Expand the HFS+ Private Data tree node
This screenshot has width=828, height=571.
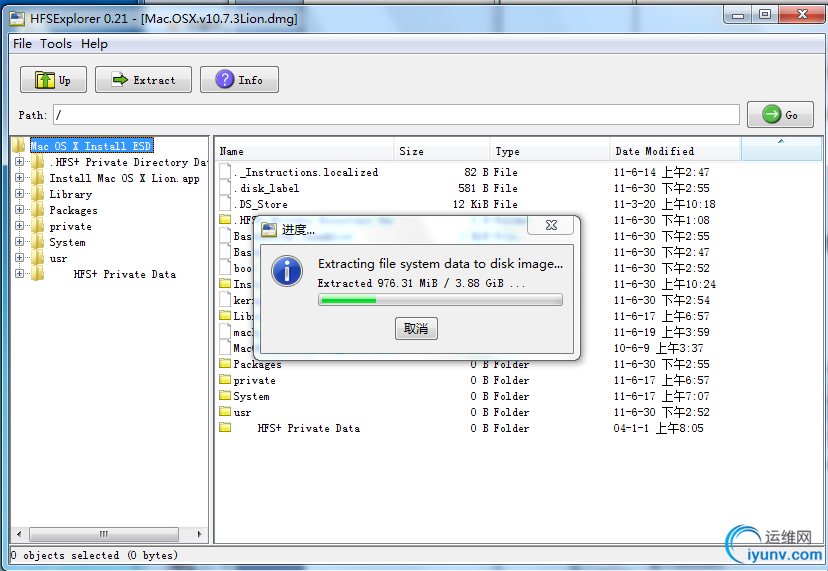click(20, 274)
